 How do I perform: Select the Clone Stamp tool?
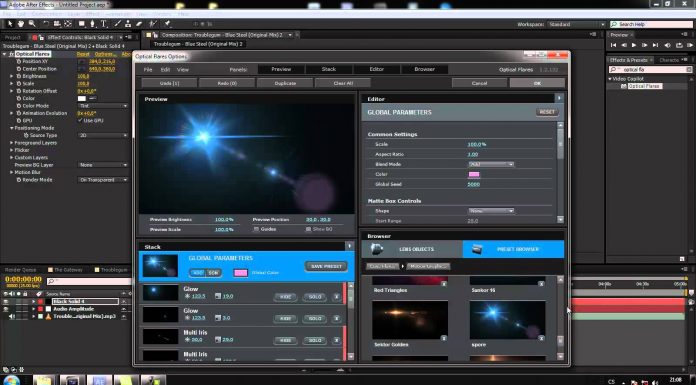pos(128,24)
